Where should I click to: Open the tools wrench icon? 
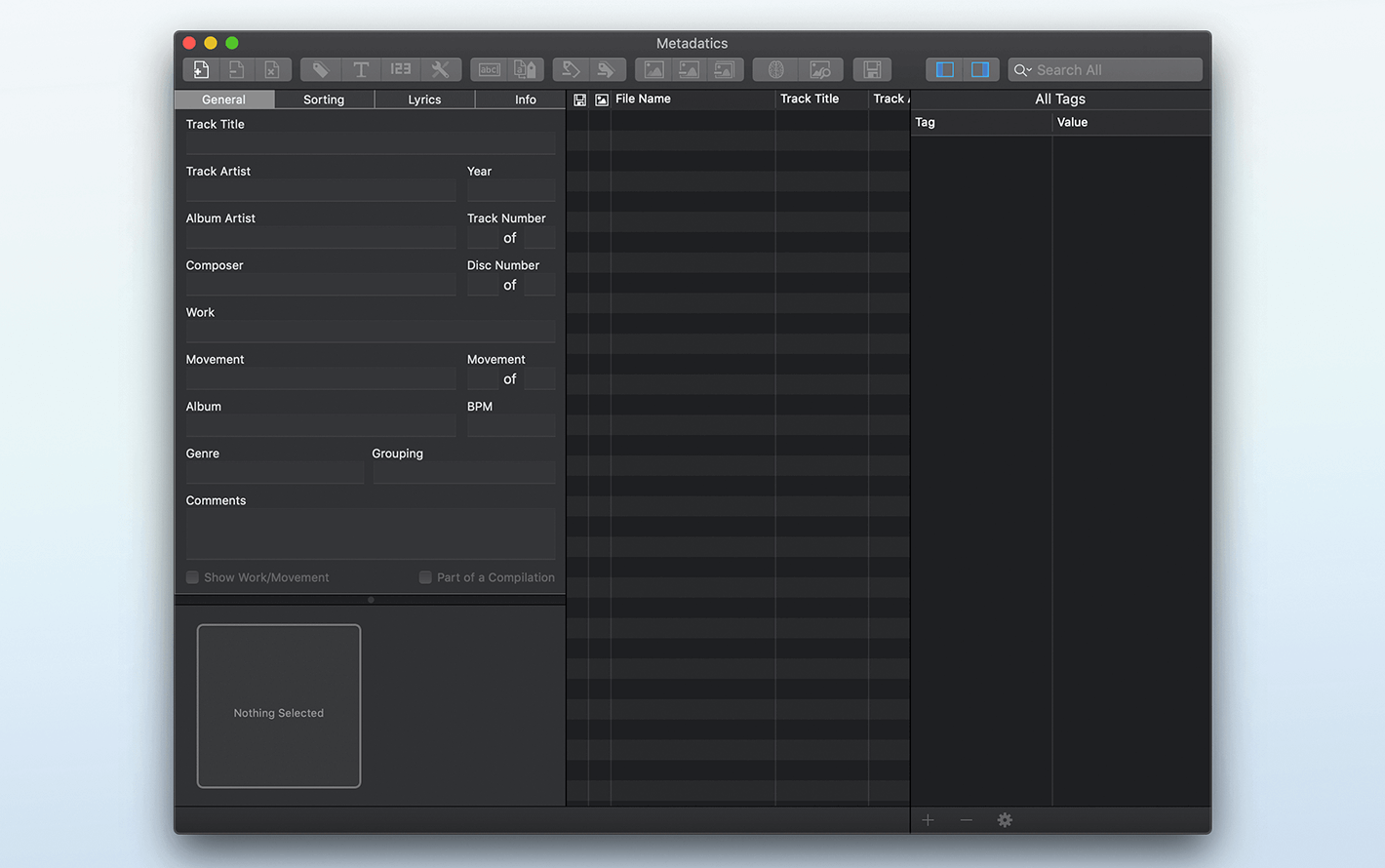[441, 69]
